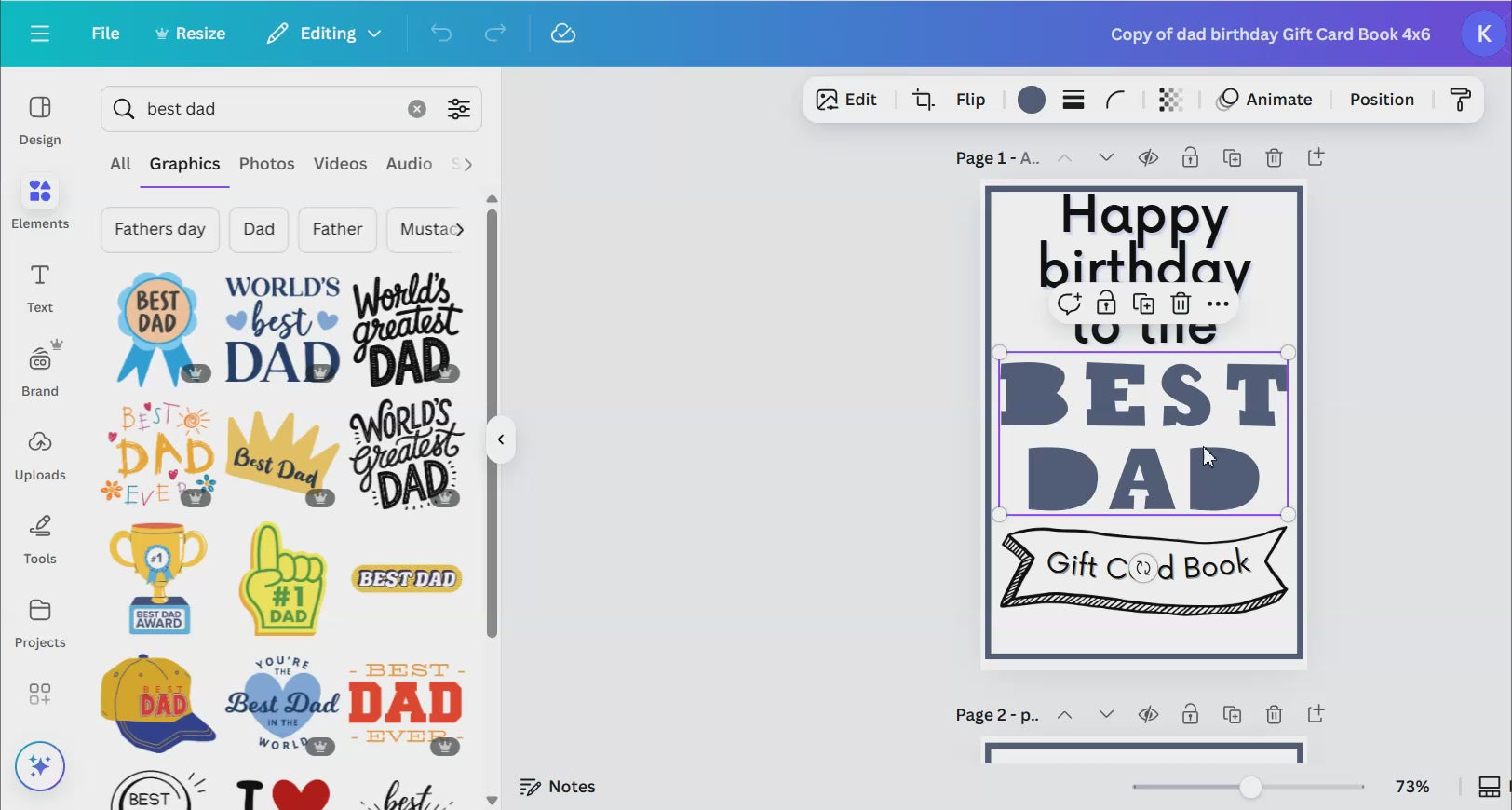Select the #1 Dad foam finger graphic
The width and height of the screenshot is (1512, 810).
(282, 579)
